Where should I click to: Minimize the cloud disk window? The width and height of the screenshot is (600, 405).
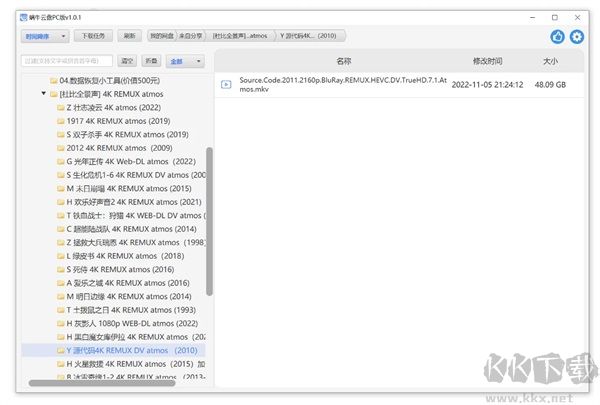[532, 18]
